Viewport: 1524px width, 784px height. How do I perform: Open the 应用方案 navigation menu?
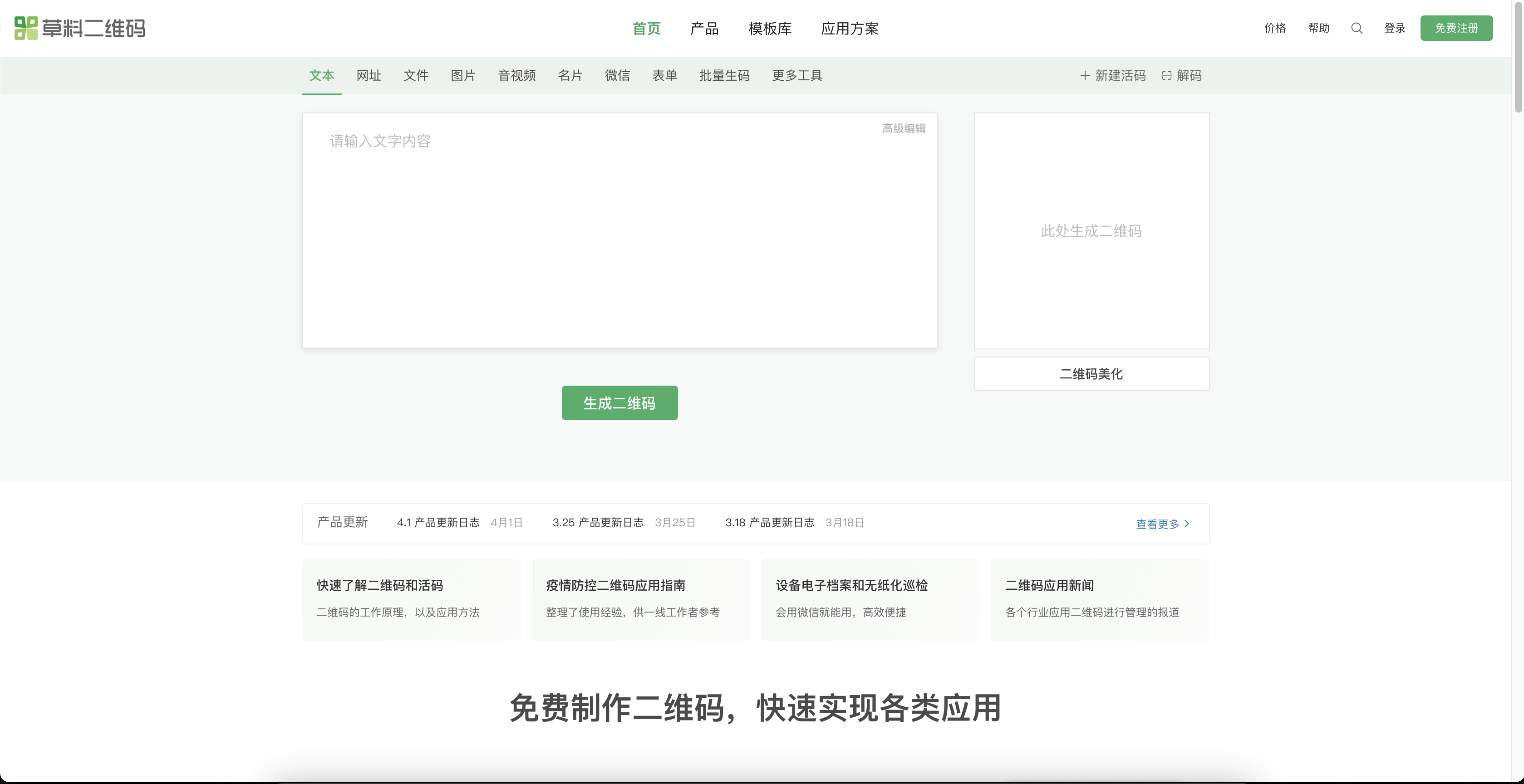pos(849,29)
